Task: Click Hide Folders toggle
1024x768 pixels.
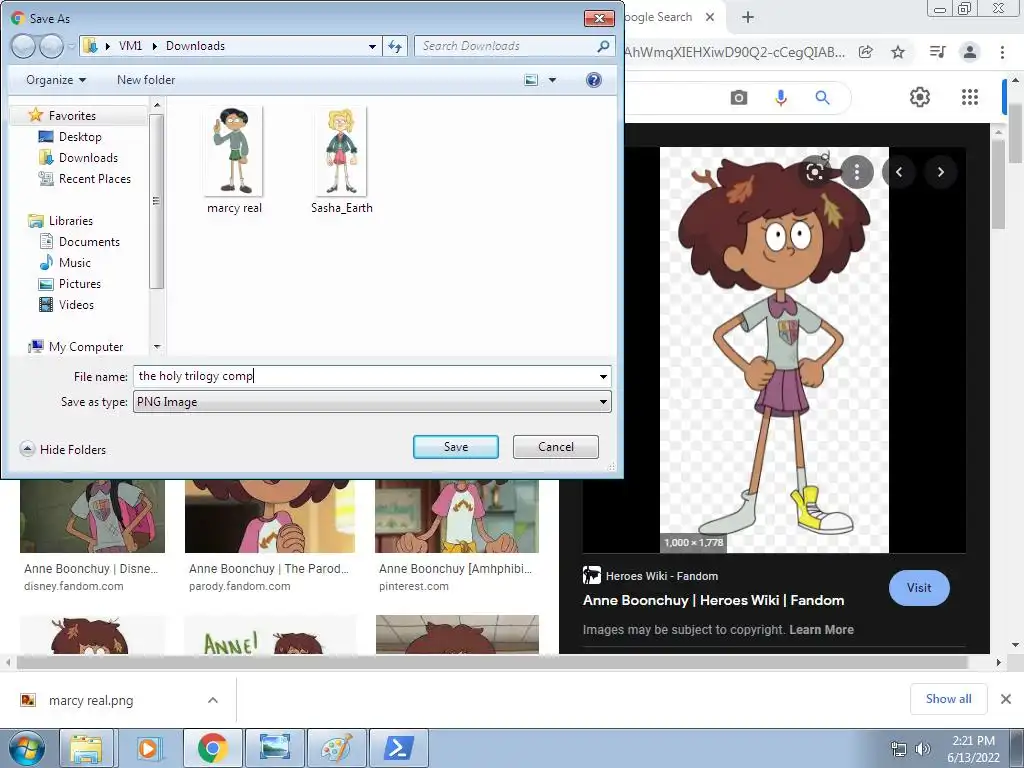Action: click(63, 449)
